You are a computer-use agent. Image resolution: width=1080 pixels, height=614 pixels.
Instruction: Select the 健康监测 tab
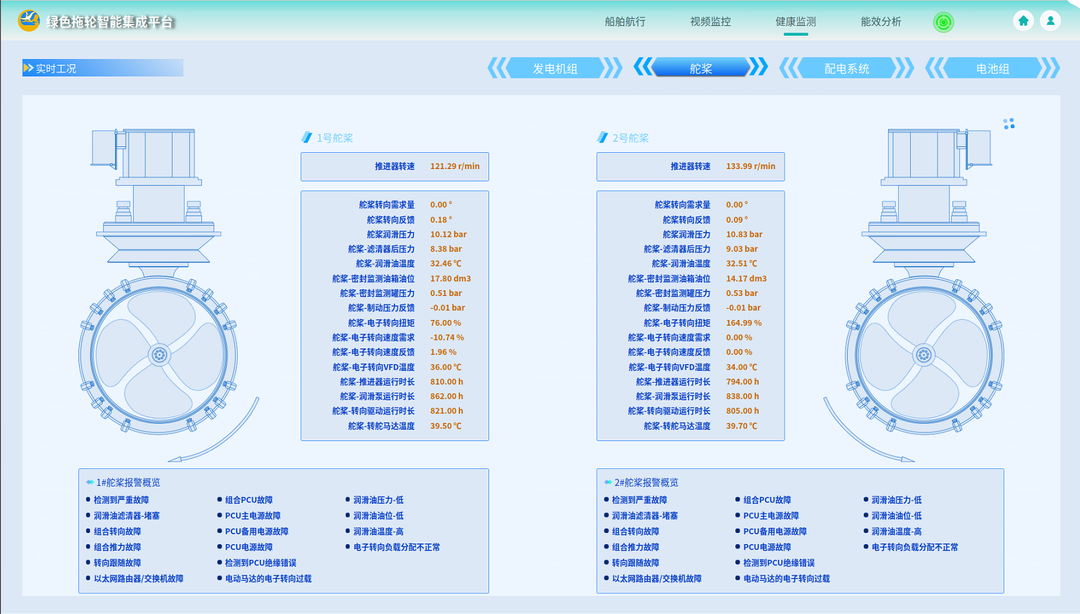tap(795, 22)
